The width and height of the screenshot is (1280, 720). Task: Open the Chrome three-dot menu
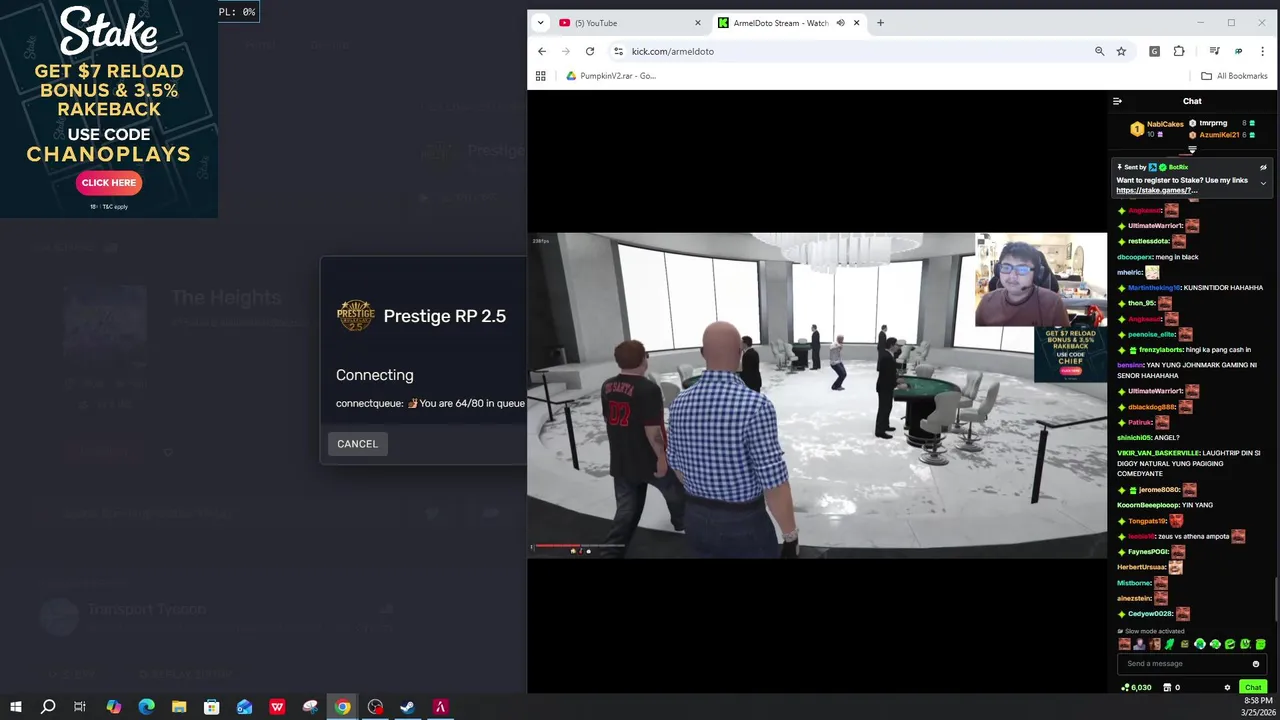tap(1262, 51)
